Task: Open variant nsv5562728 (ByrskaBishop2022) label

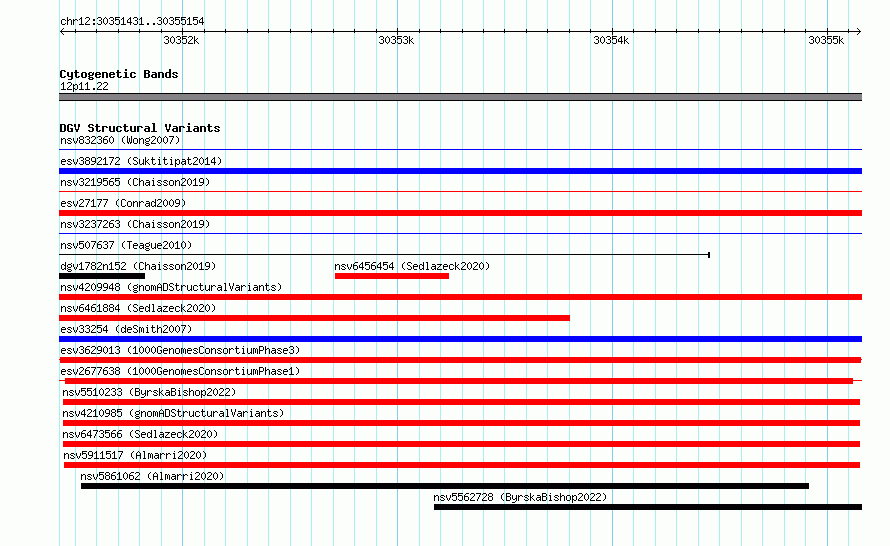Action: (520, 497)
